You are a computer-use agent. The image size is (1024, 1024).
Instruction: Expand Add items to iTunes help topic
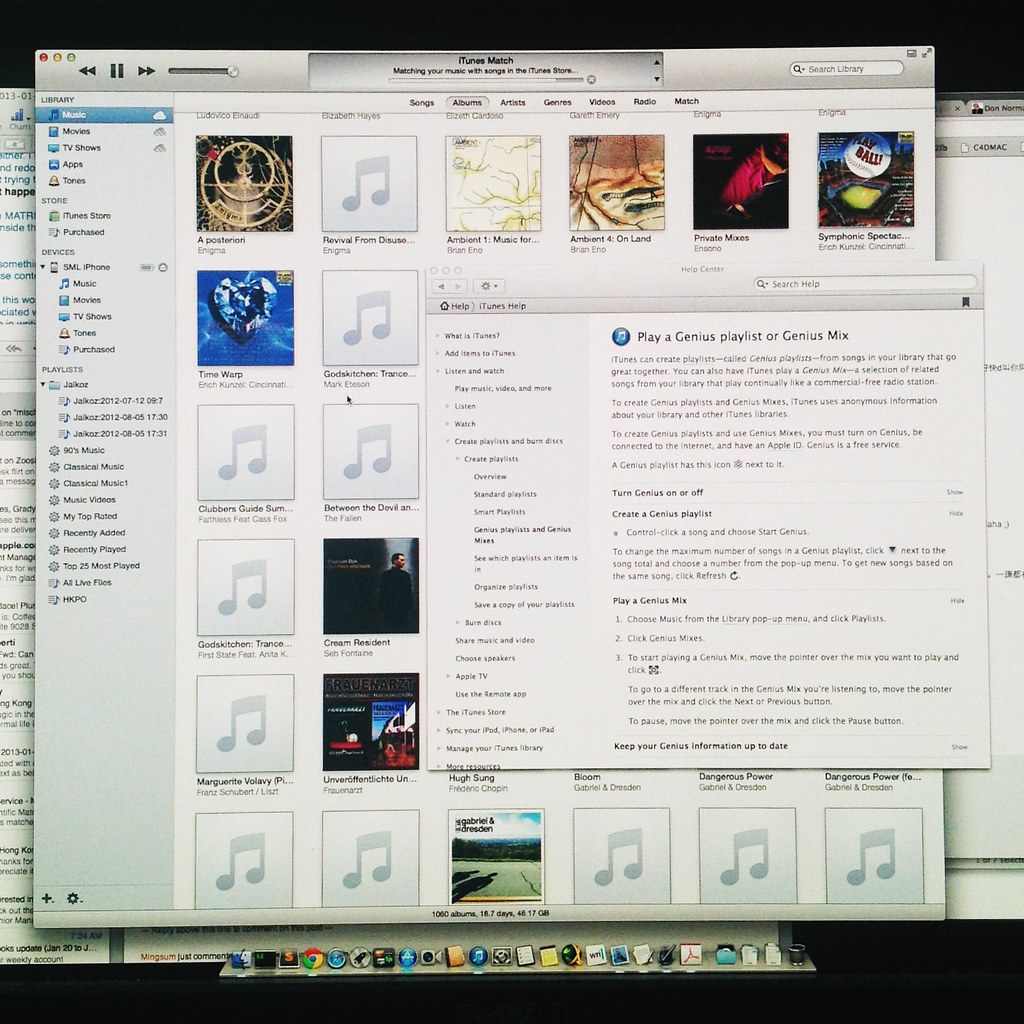pyautogui.click(x=438, y=353)
